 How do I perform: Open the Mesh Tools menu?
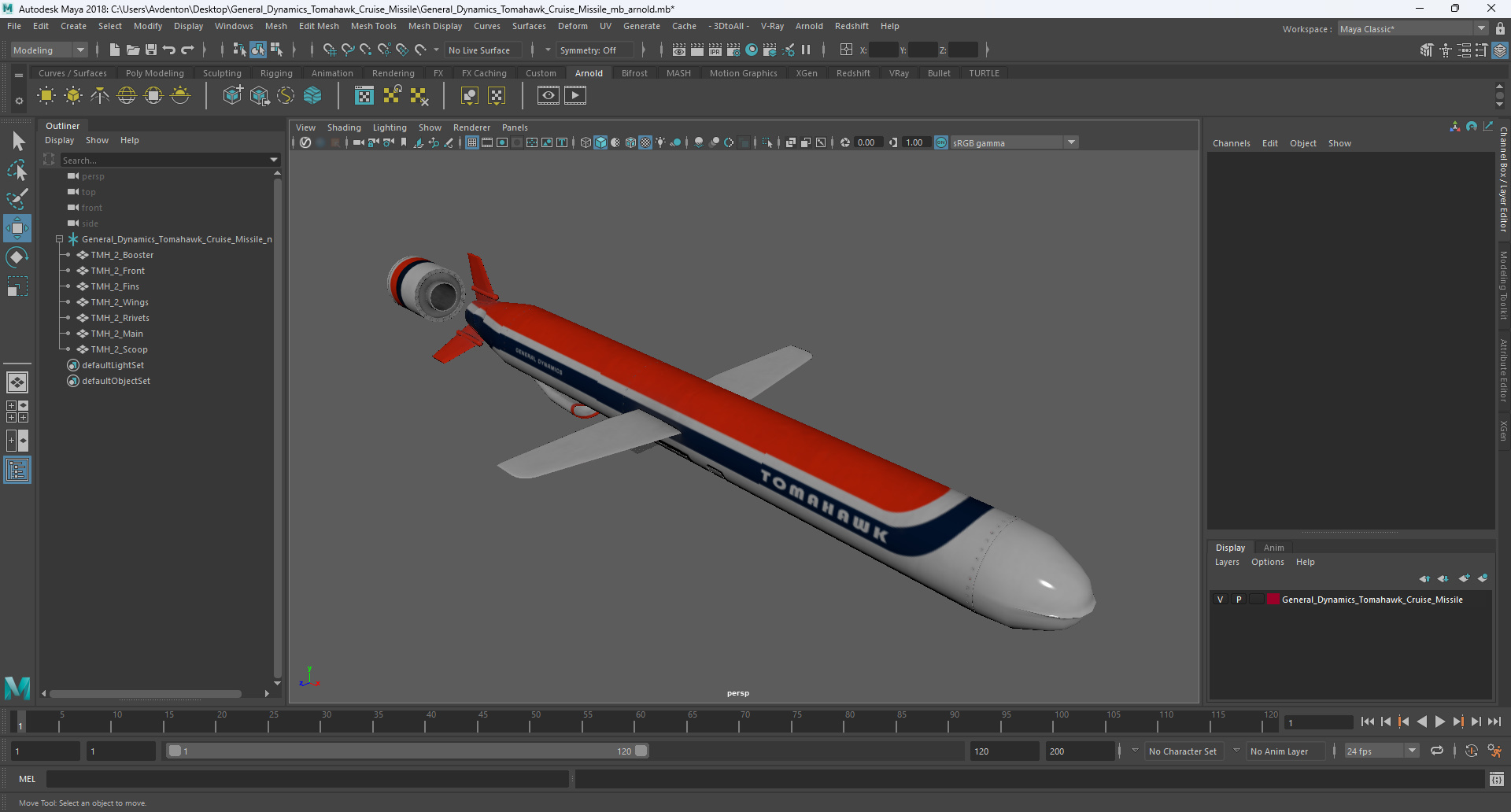pyautogui.click(x=373, y=26)
